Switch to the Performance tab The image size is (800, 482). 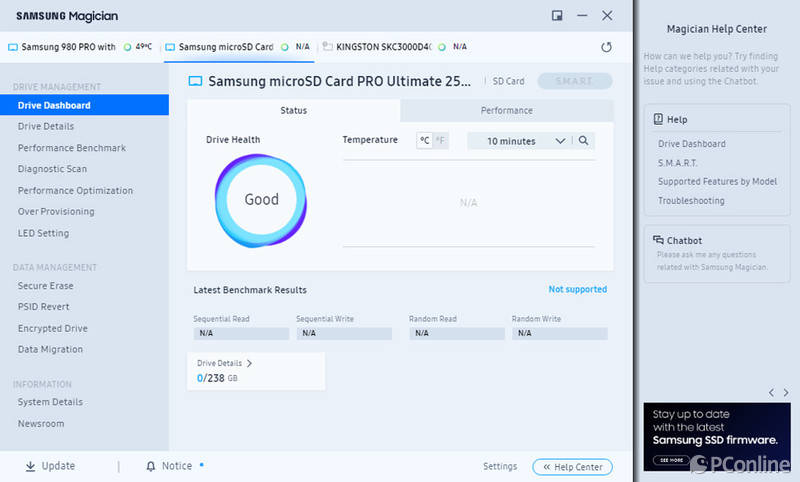pyautogui.click(x=507, y=110)
